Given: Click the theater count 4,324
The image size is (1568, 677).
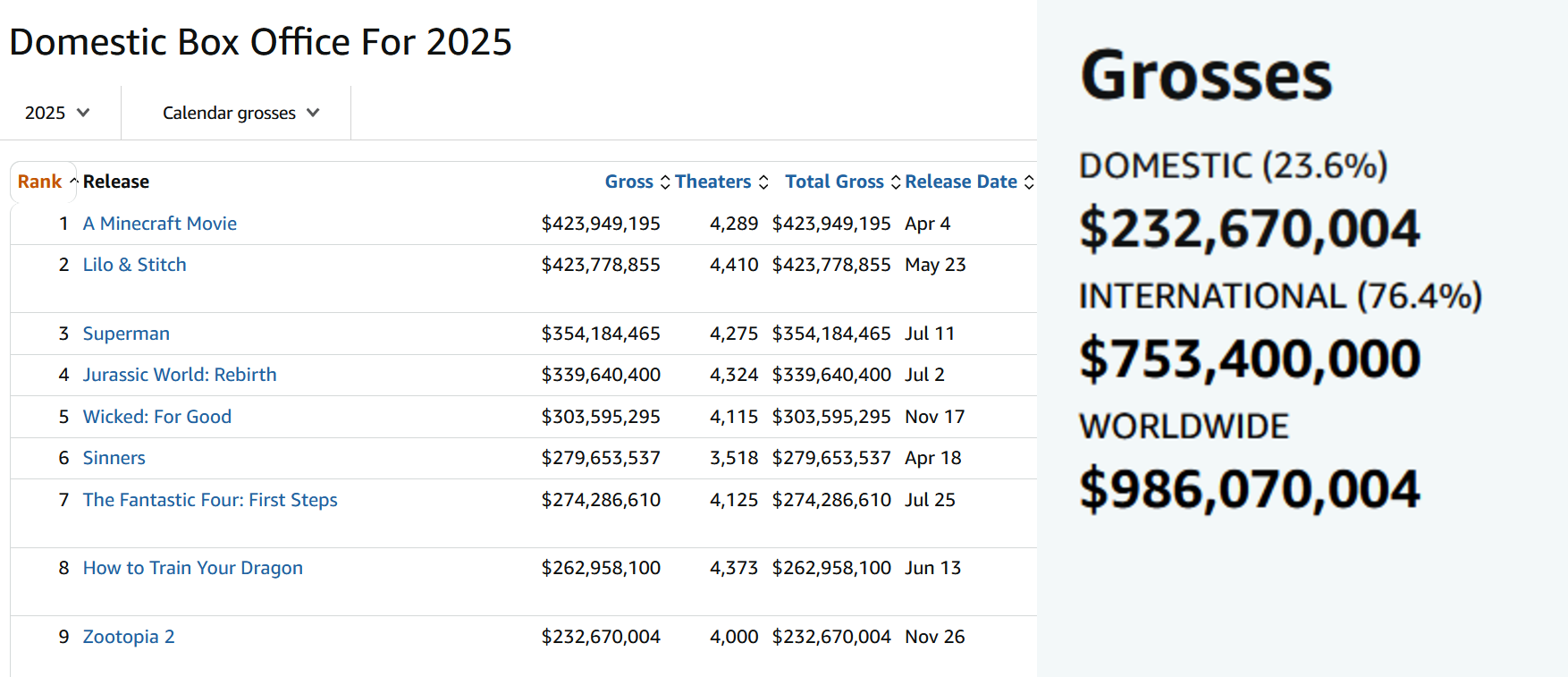Looking at the screenshot, I should (x=734, y=375).
